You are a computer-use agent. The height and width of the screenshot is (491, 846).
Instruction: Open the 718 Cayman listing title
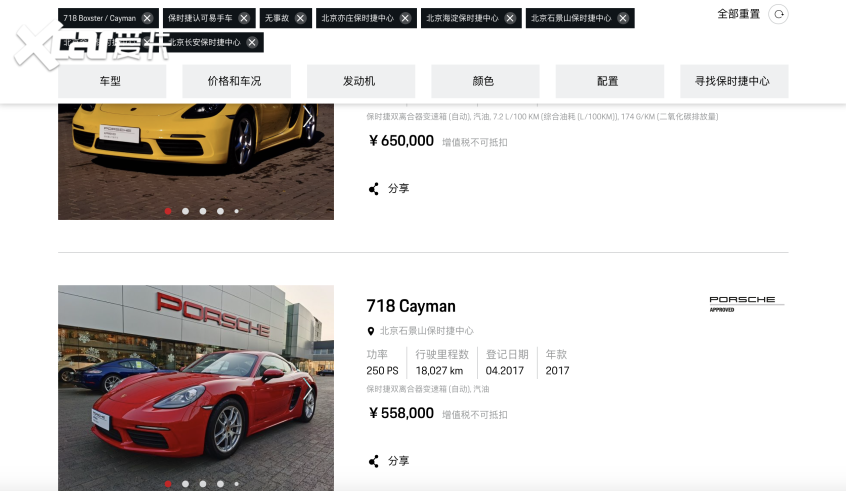point(411,306)
